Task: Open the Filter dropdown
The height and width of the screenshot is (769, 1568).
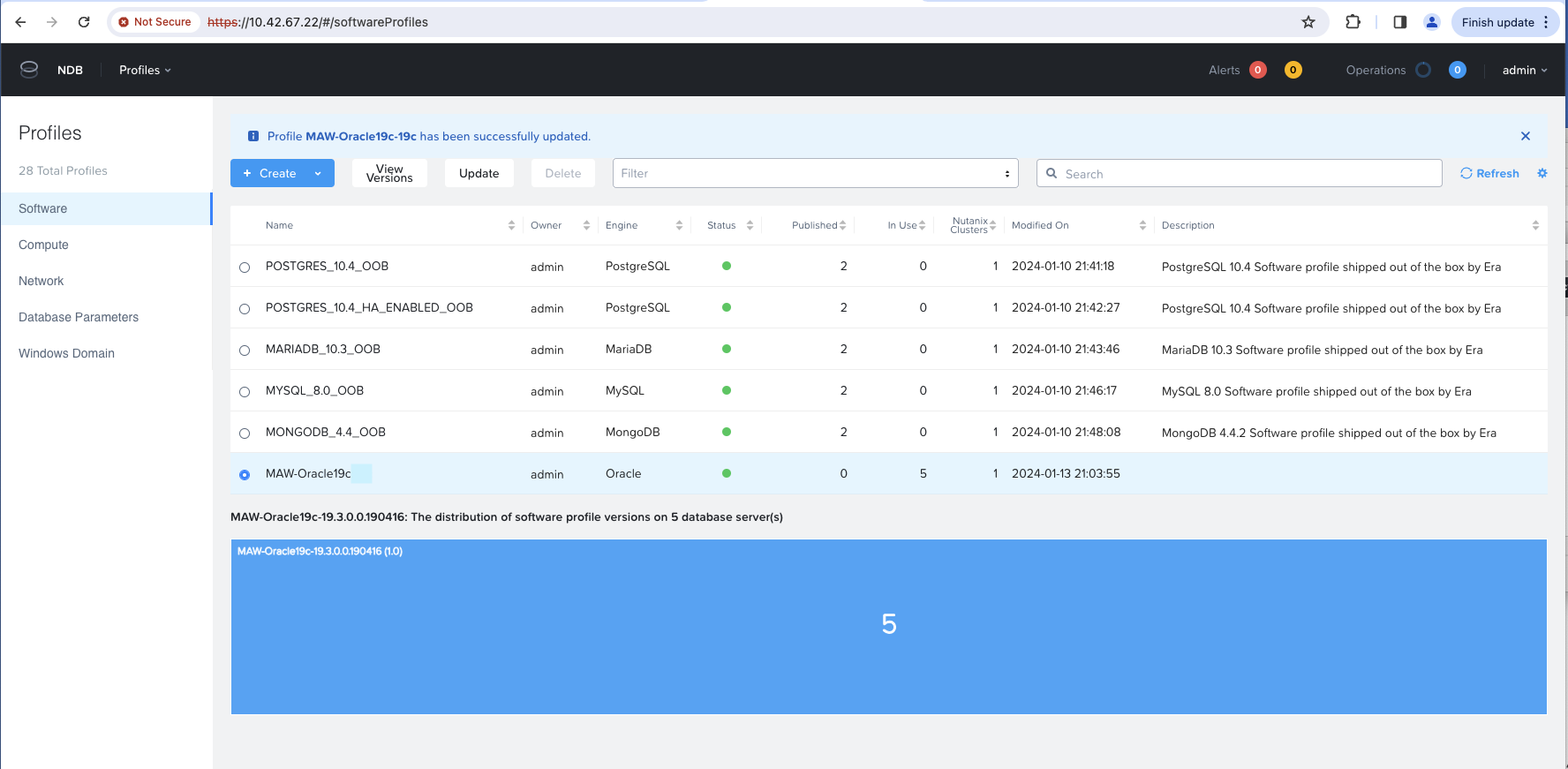Action: pos(815,173)
